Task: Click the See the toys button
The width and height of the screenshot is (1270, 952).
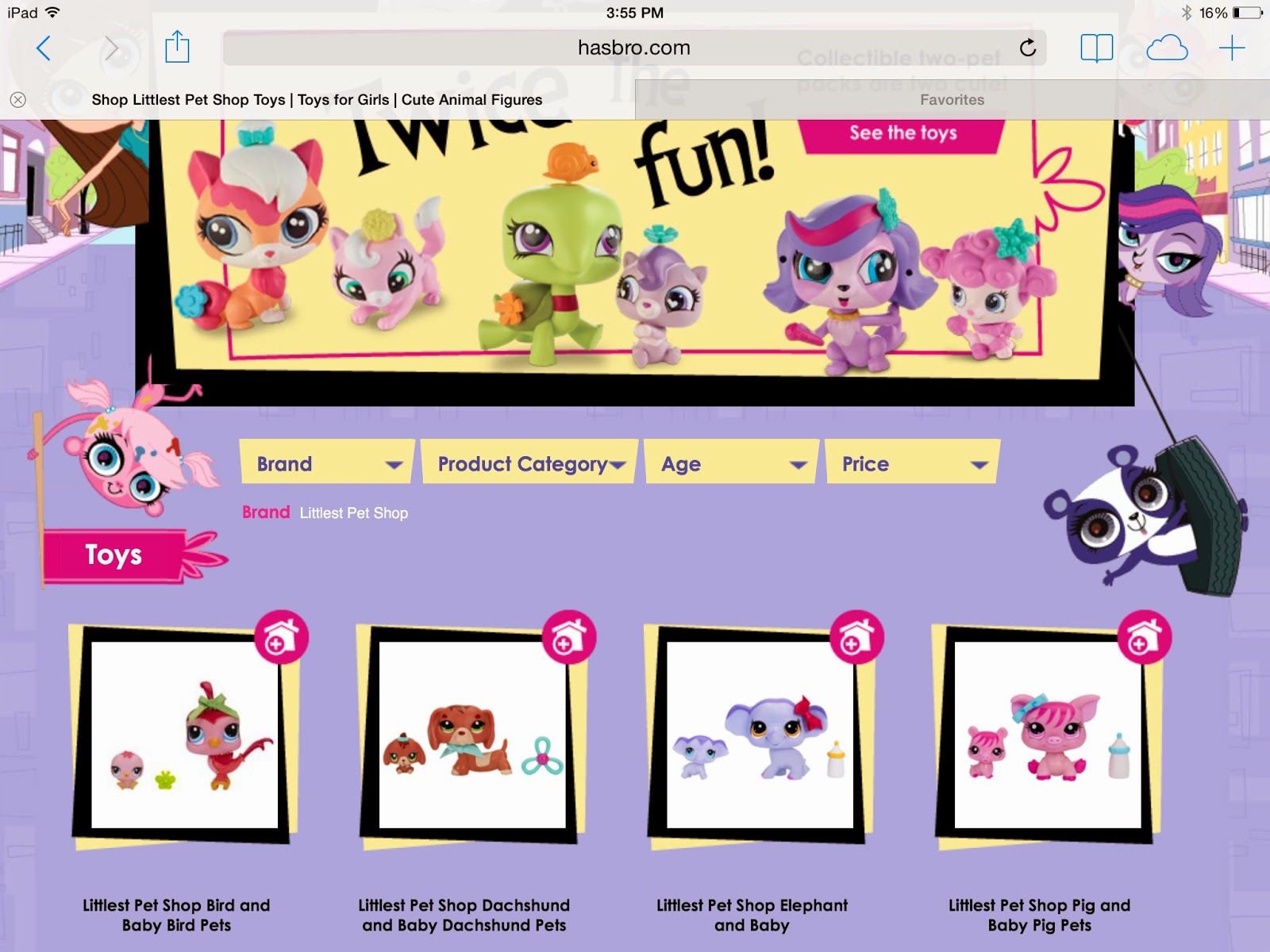Action: (901, 133)
